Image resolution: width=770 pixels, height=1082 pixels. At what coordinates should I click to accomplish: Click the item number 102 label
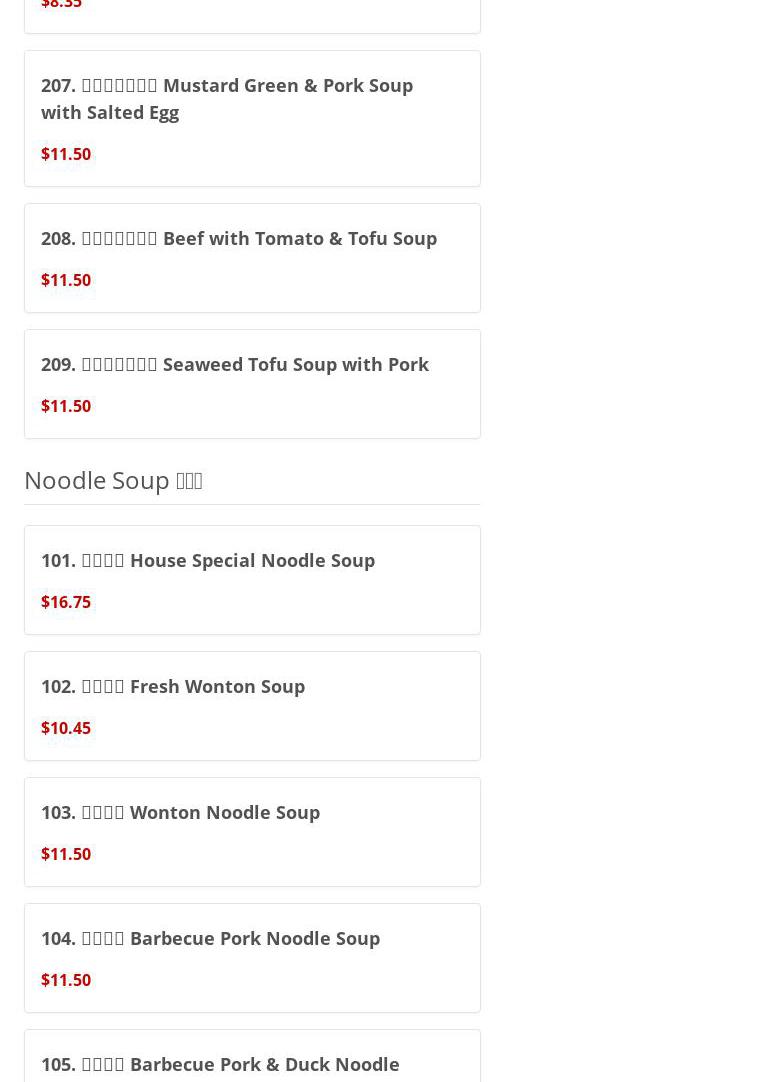[58, 686]
